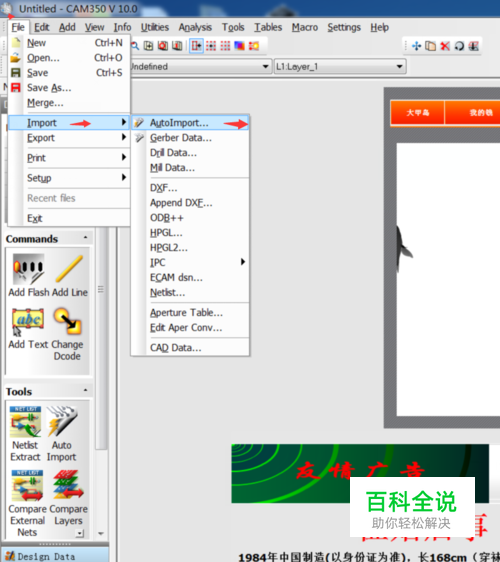This screenshot has height=562, width=500.
Task: Toggle the highlighted object snap button
Action: 196,46
